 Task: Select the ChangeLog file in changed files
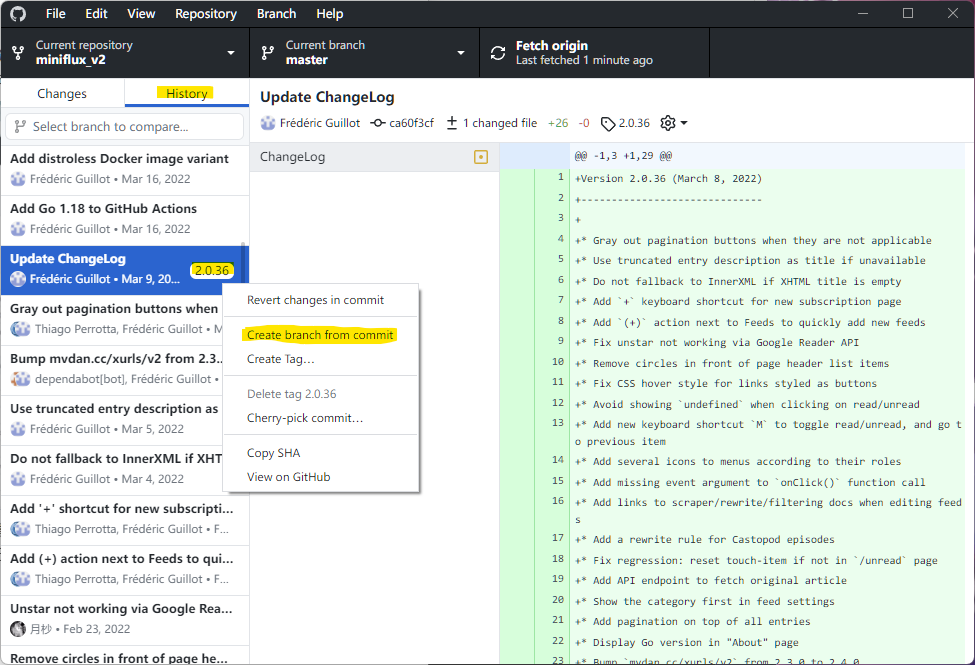pyautogui.click(x=374, y=157)
